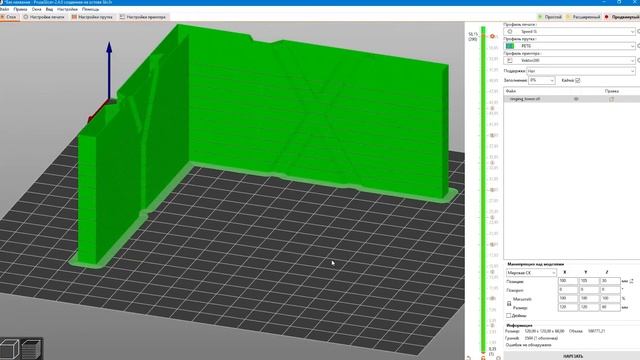This screenshot has width=640, height=360.
Task: Click the printer settings tab icon
Action: 122,17
